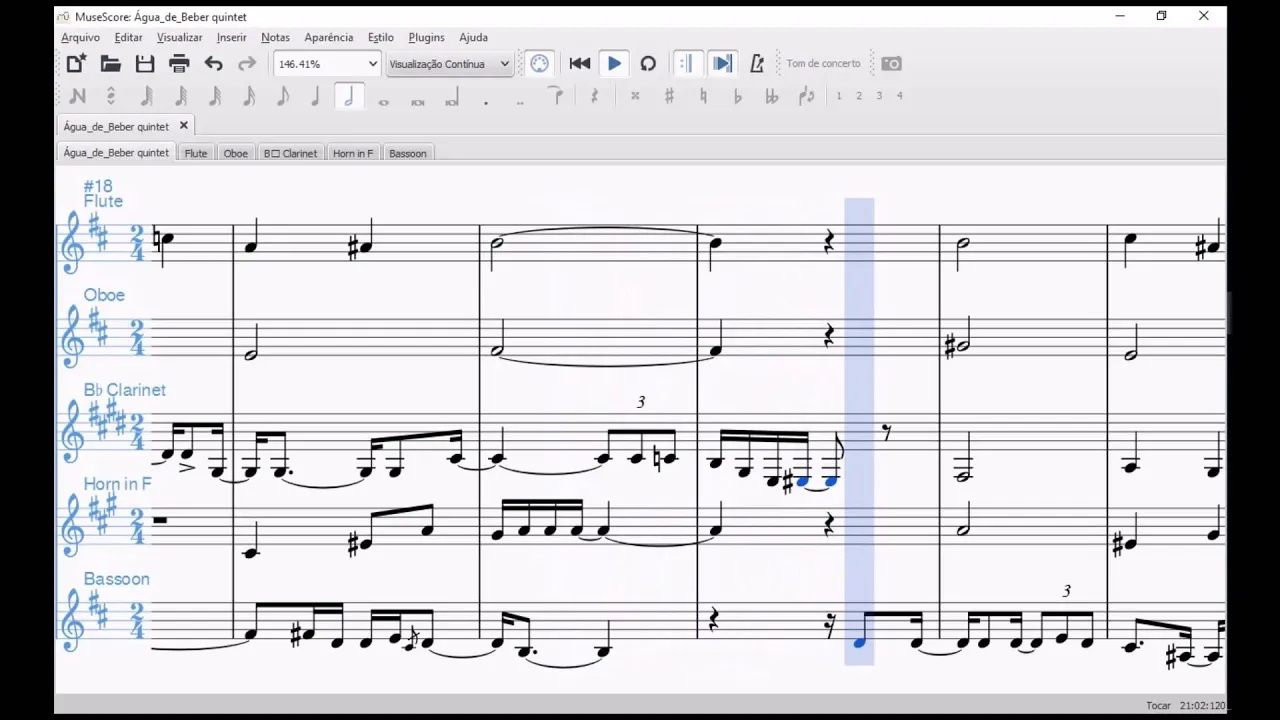Select voice 2
This screenshot has height=720, width=1280.
pos(859,96)
